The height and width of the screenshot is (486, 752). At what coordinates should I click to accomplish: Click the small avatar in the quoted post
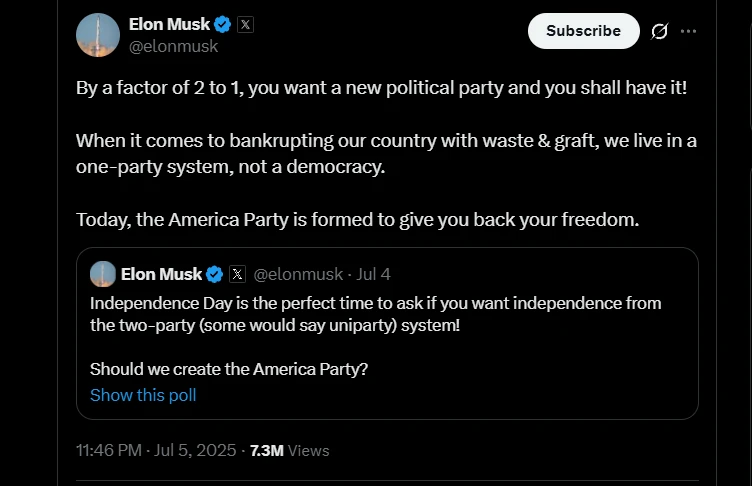[x=103, y=274]
